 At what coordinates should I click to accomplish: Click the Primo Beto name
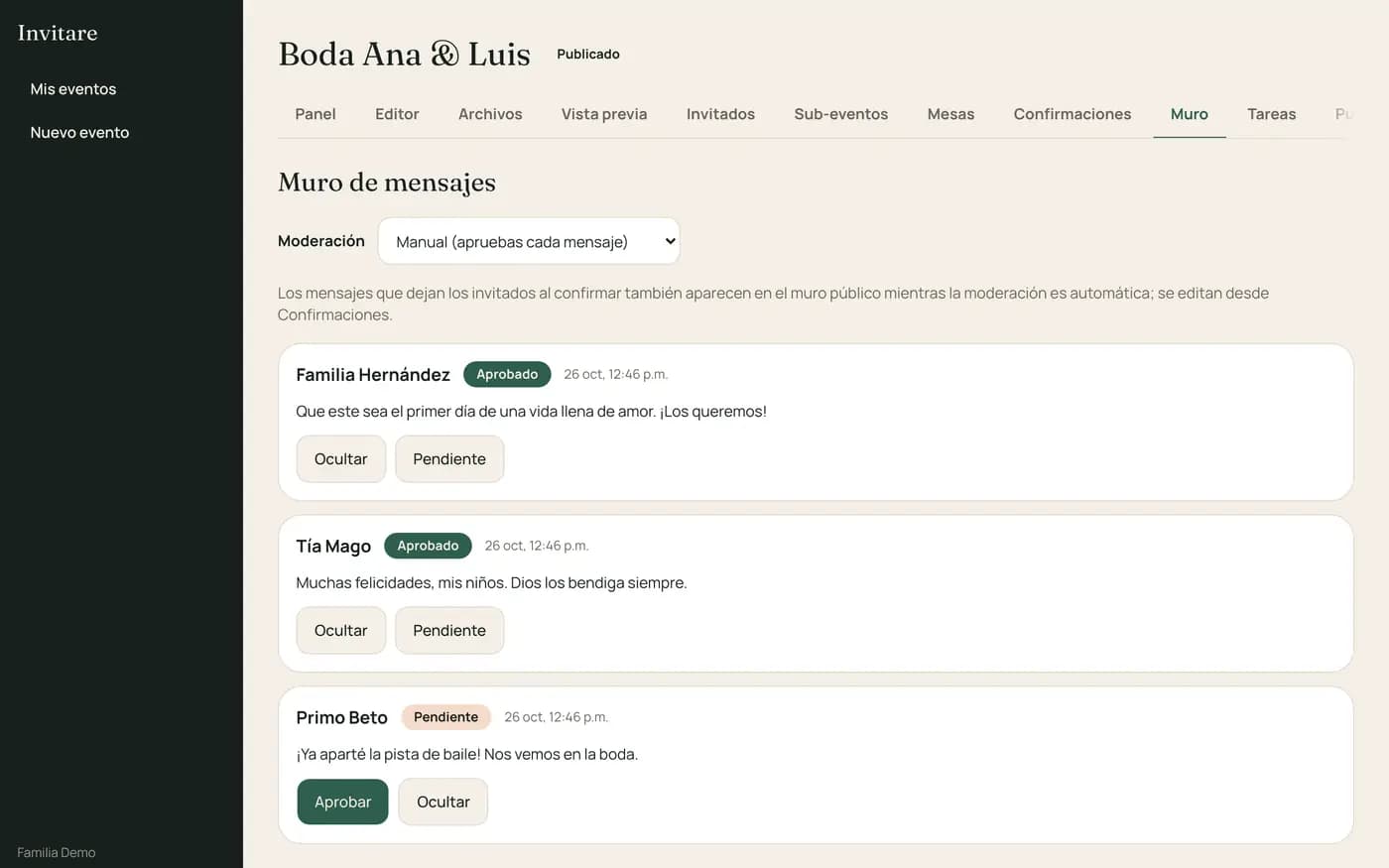341,718
